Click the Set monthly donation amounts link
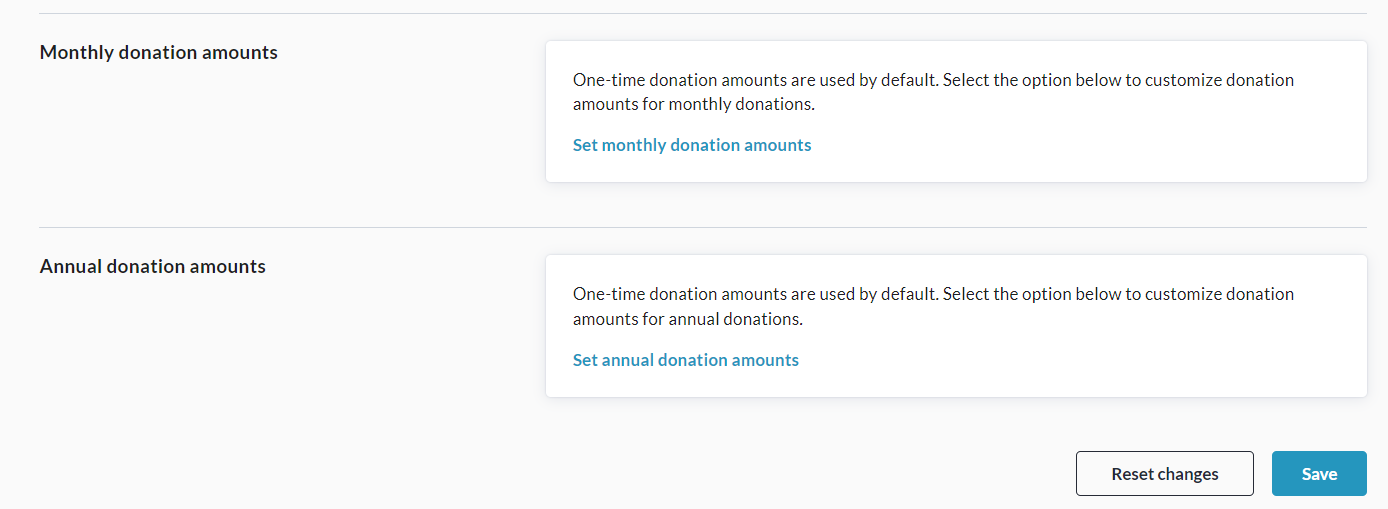Screen dimensions: 1388x509 (692, 145)
